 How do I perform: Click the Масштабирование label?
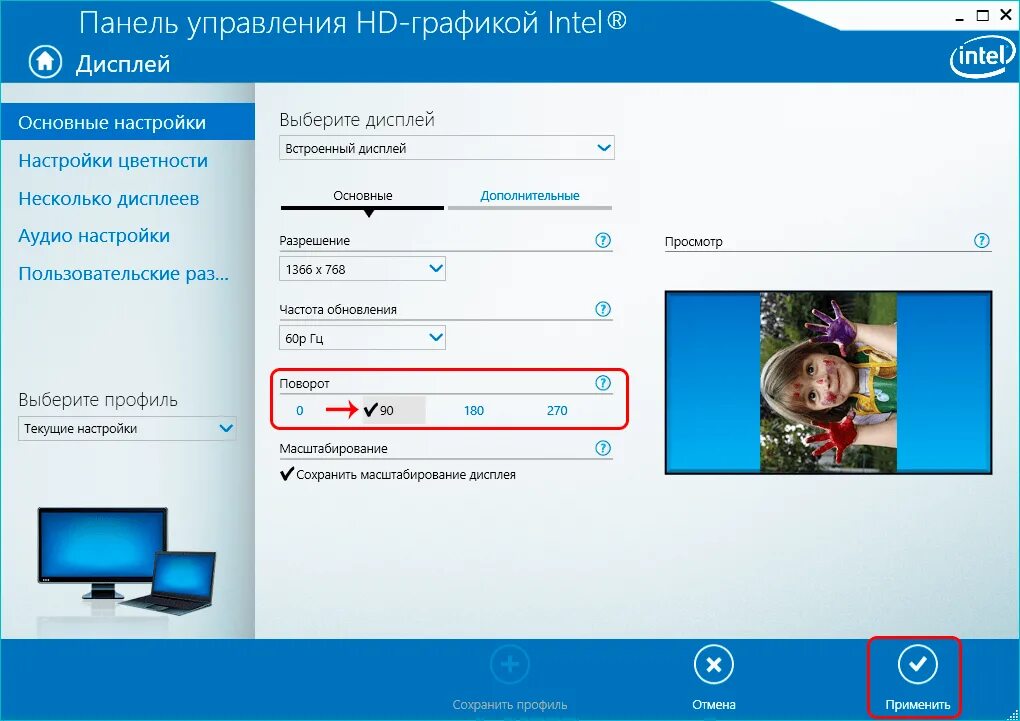coord(333,448)
